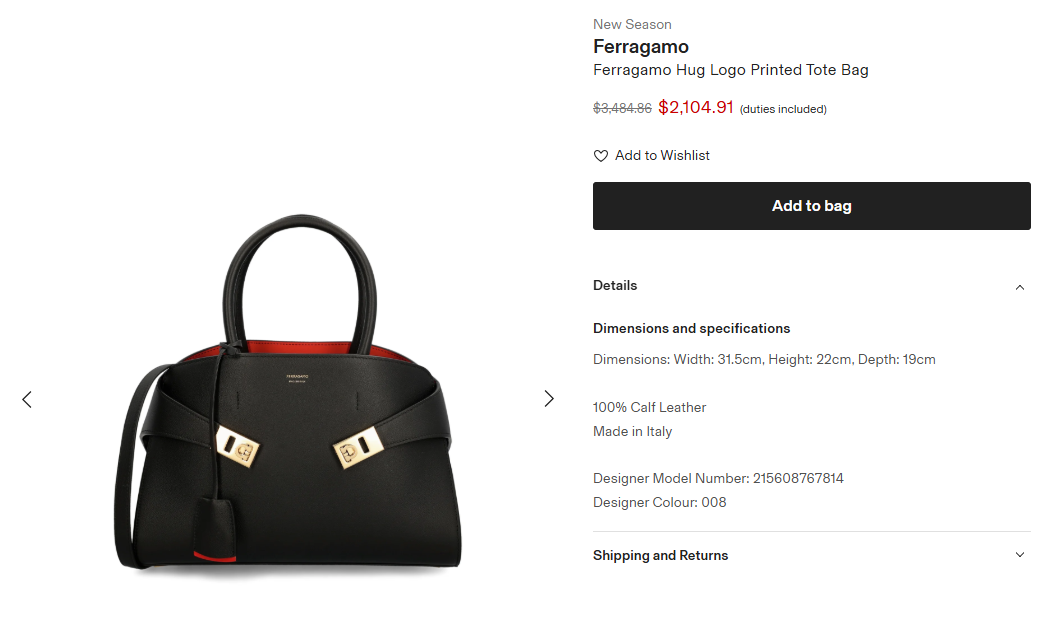
Task: Expand the Shipping and Returns chevron
Action: [1020, 555]
